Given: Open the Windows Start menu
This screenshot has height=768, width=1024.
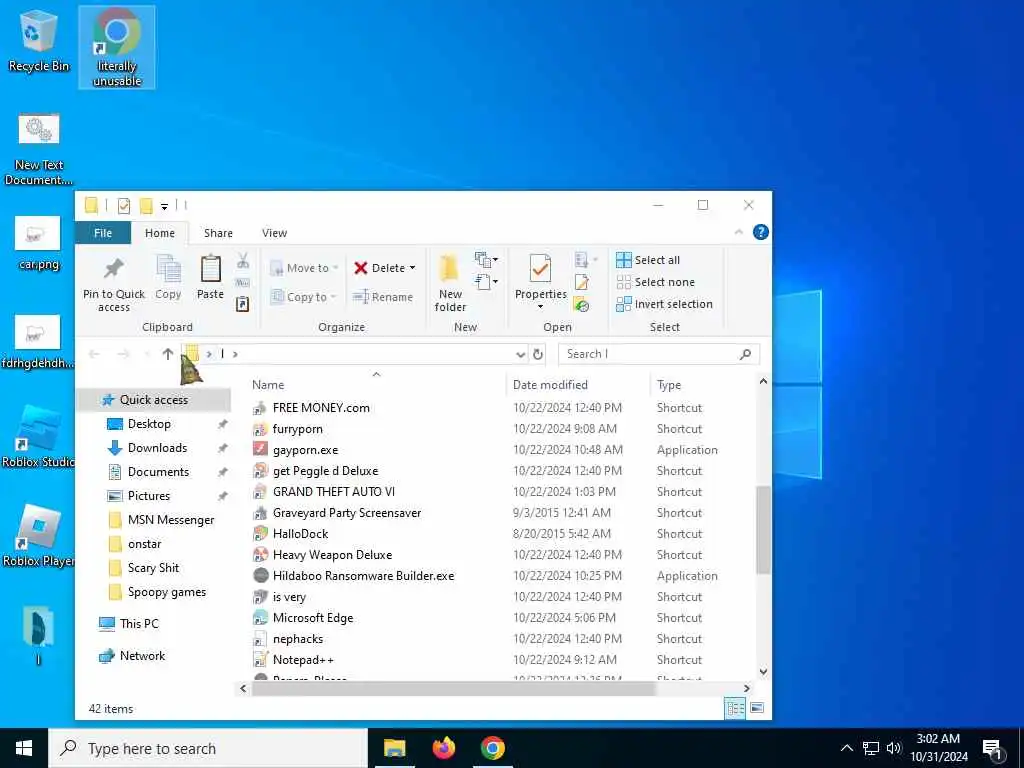Looking at the screenshot, I should click(24, 748).
